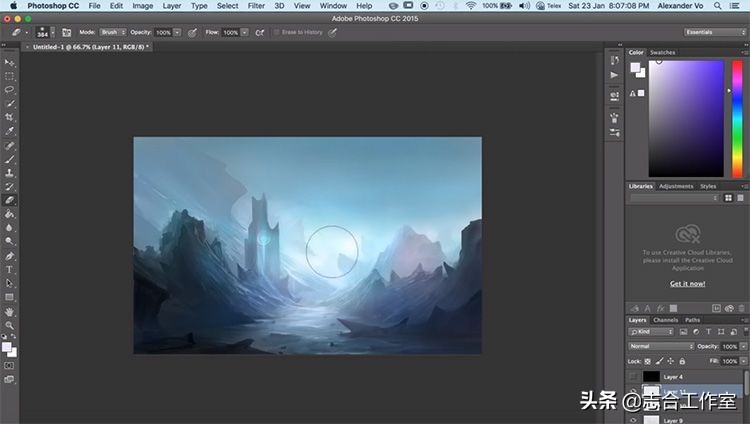The height and width of the screenshot is (424, 750).
Task: Open the brush preset picker
Action: pos(53,33)
